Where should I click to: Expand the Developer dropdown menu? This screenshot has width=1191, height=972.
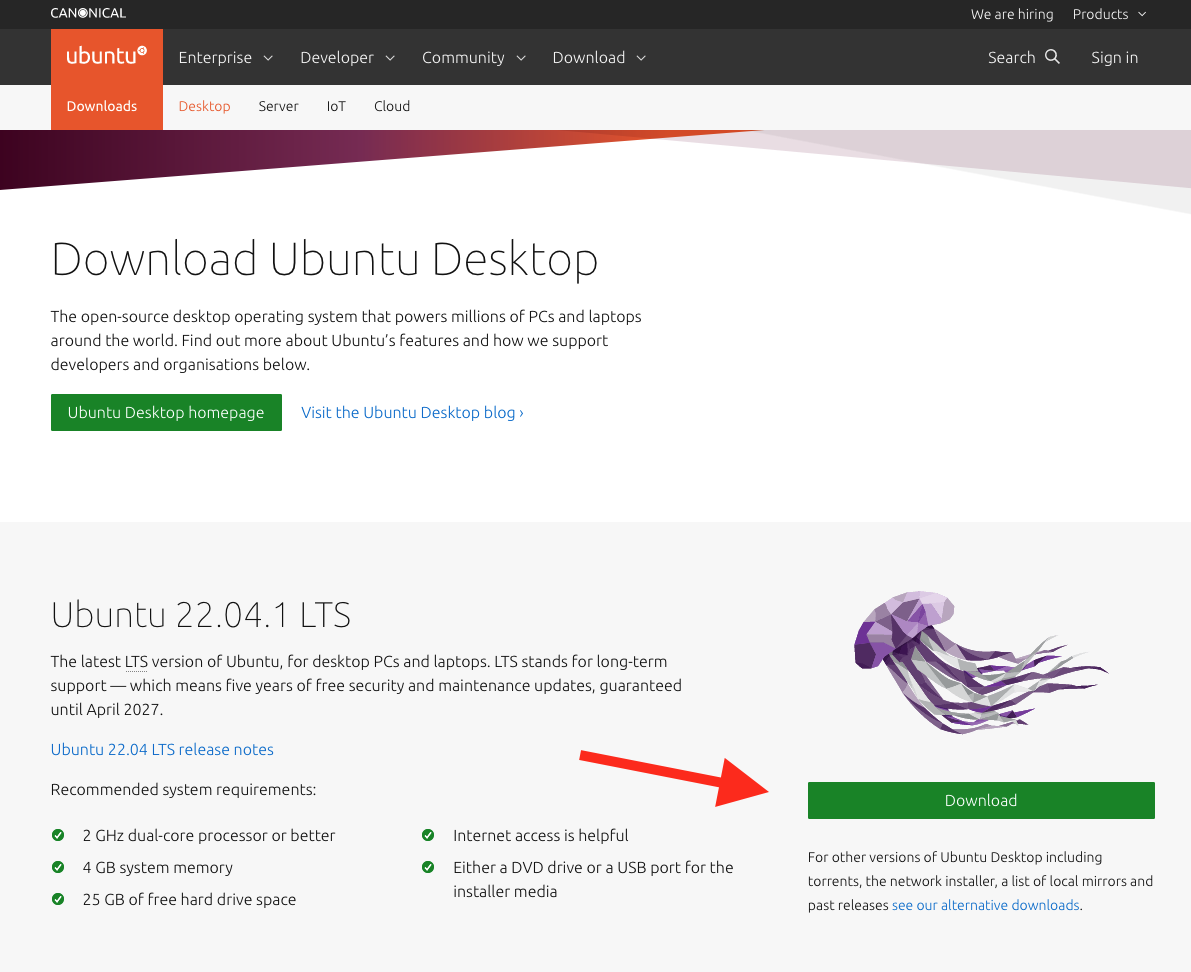click(347, 57)
